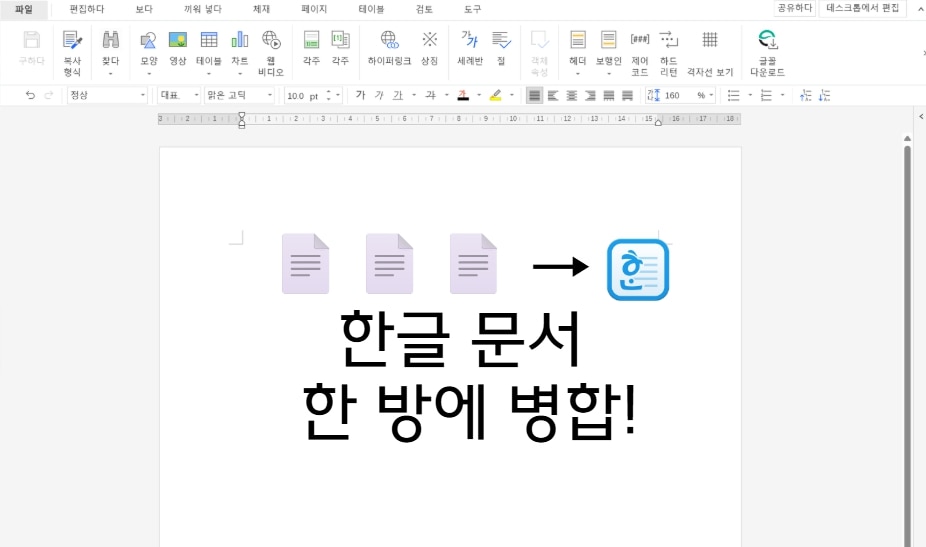This screenshot has height=547, width=926.
Task: Switch to the 끼워 넣다 insert tab
Action: point(203,9)
